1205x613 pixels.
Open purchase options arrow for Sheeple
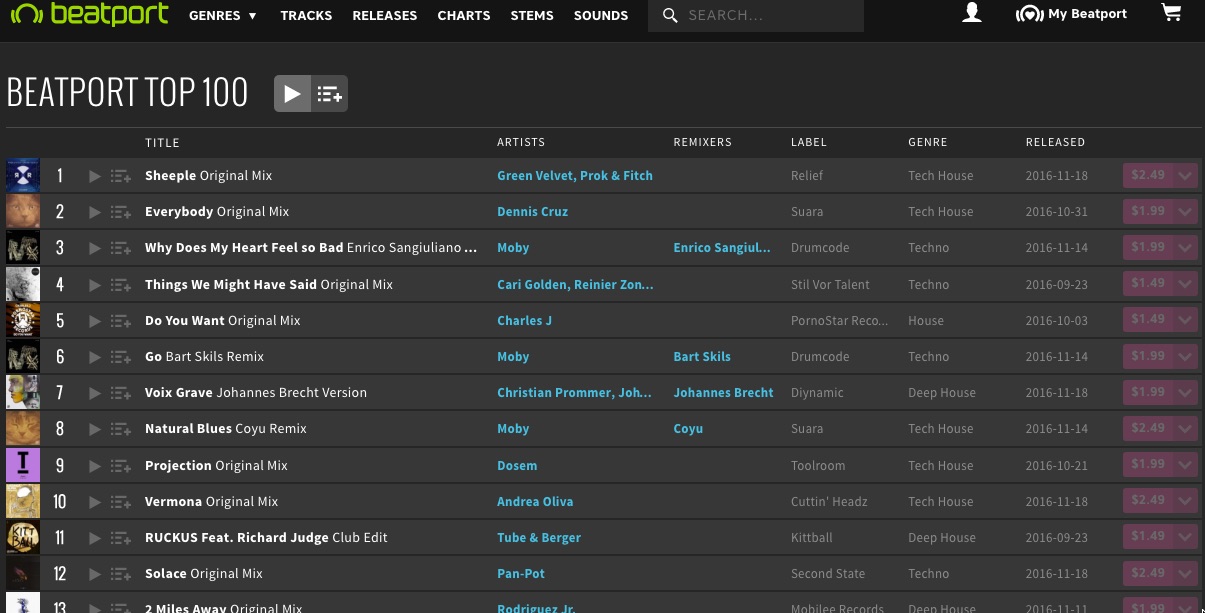point(1185,176)
